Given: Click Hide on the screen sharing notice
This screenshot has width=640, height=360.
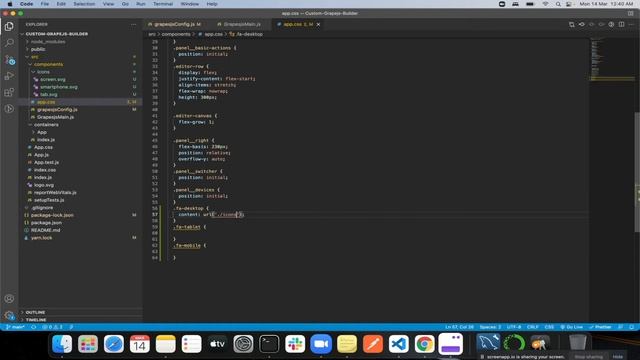Looking at the screenshot, I should click(618, 357).
